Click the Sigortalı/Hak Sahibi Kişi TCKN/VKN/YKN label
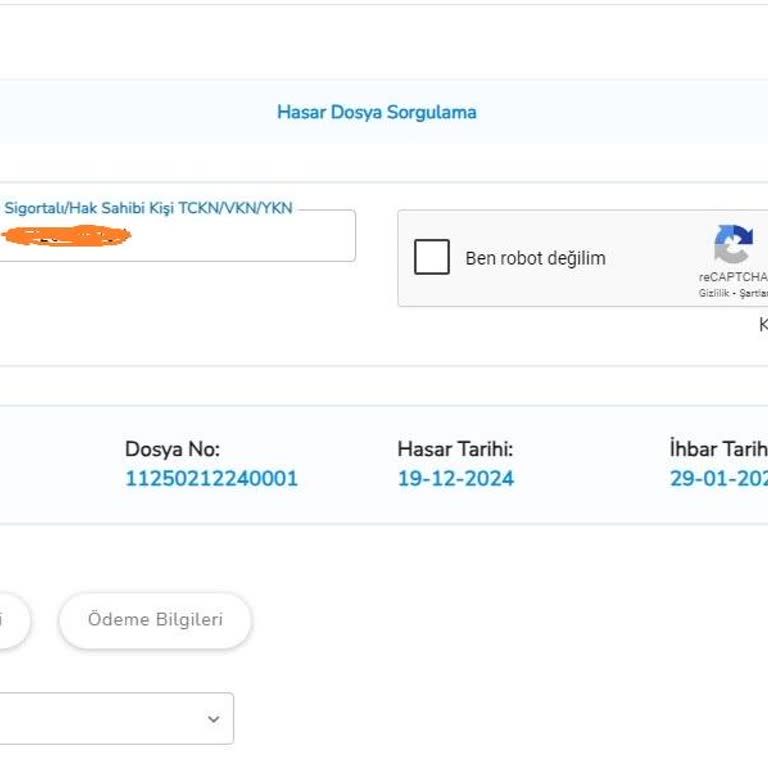Image resolution: width=768 pixels, height=768 pixels. coord(148,208)
